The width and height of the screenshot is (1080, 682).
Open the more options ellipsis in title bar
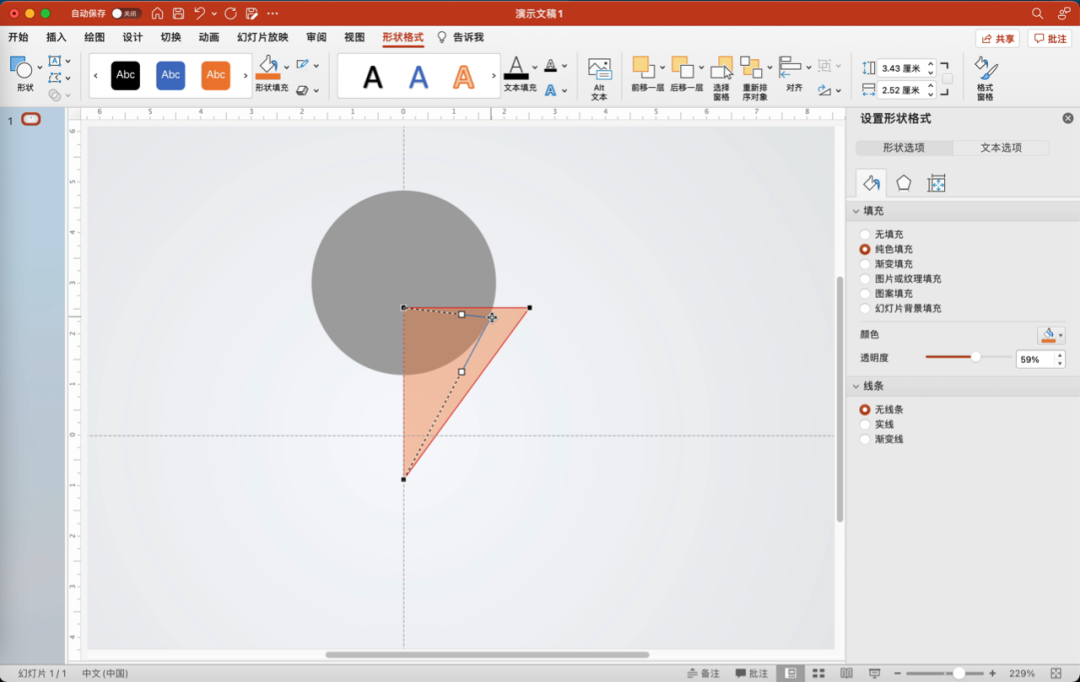pyautogui.click(x=273, y=13)
